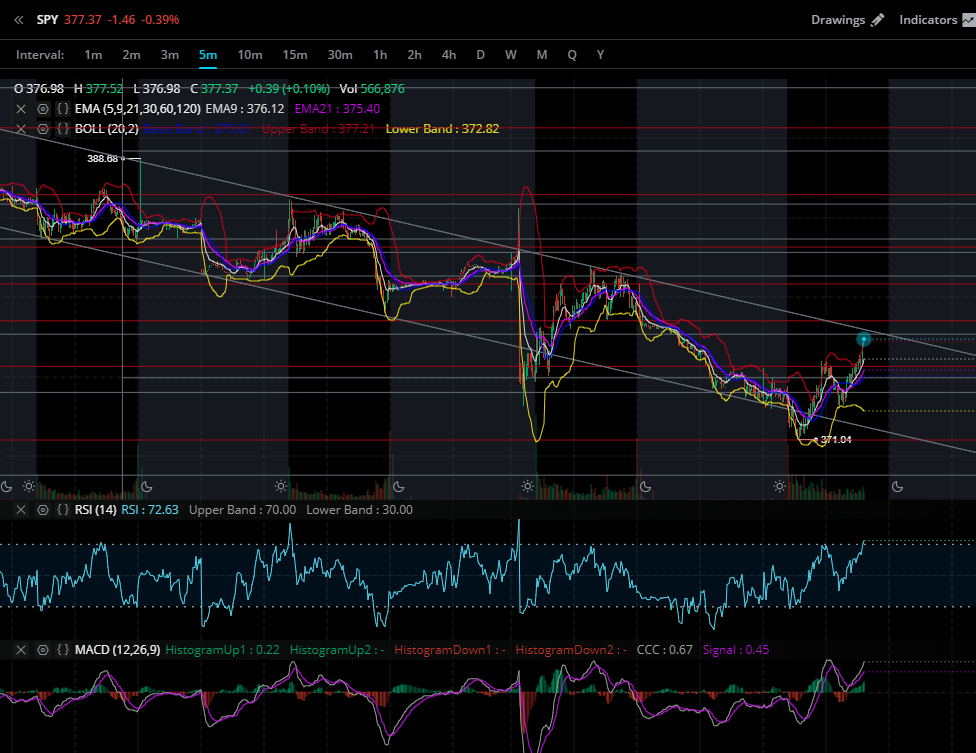The image size is (976, 753).
Task: Toggle visibility of the RSI indicator
Action: [42, 510]
